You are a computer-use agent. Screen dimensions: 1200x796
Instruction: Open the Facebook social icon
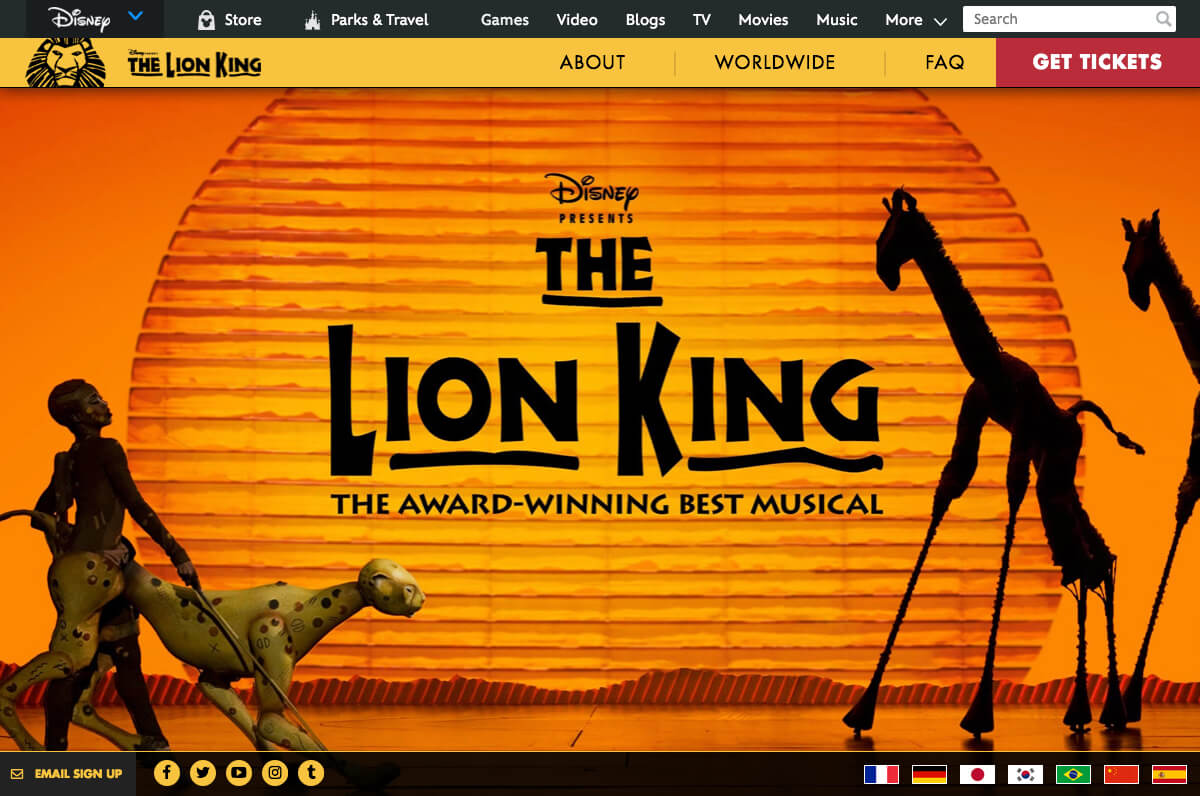167,772
